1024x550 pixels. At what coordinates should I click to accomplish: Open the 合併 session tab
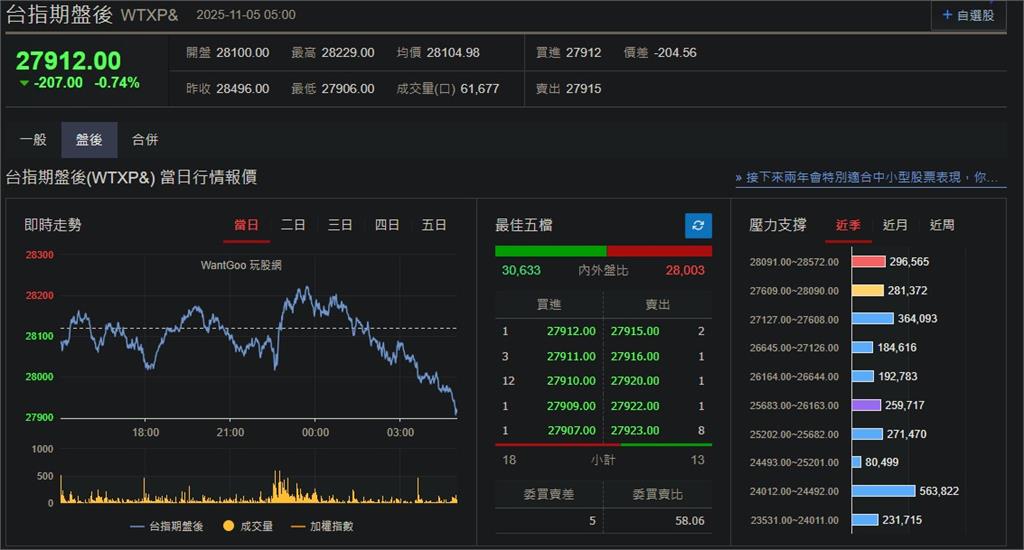pos(145,139)
